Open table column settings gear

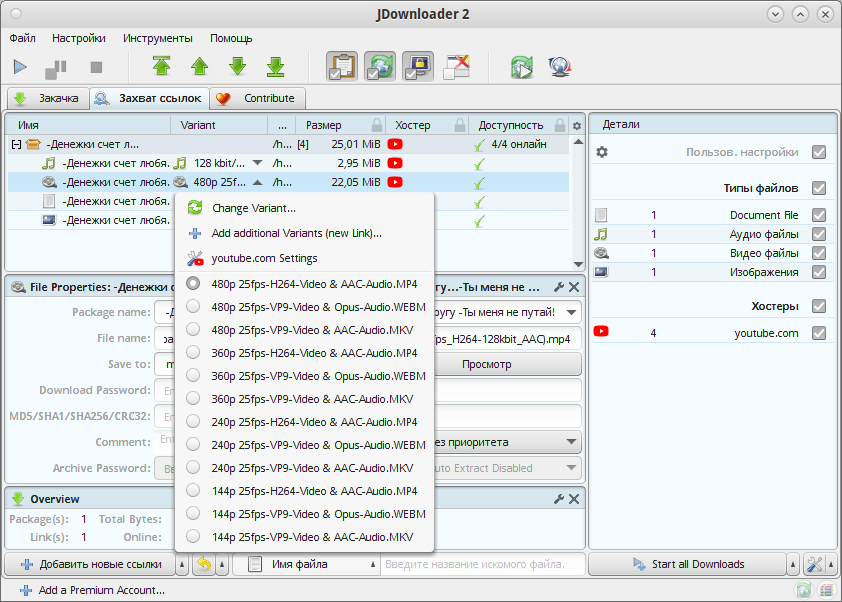(577, 126)
